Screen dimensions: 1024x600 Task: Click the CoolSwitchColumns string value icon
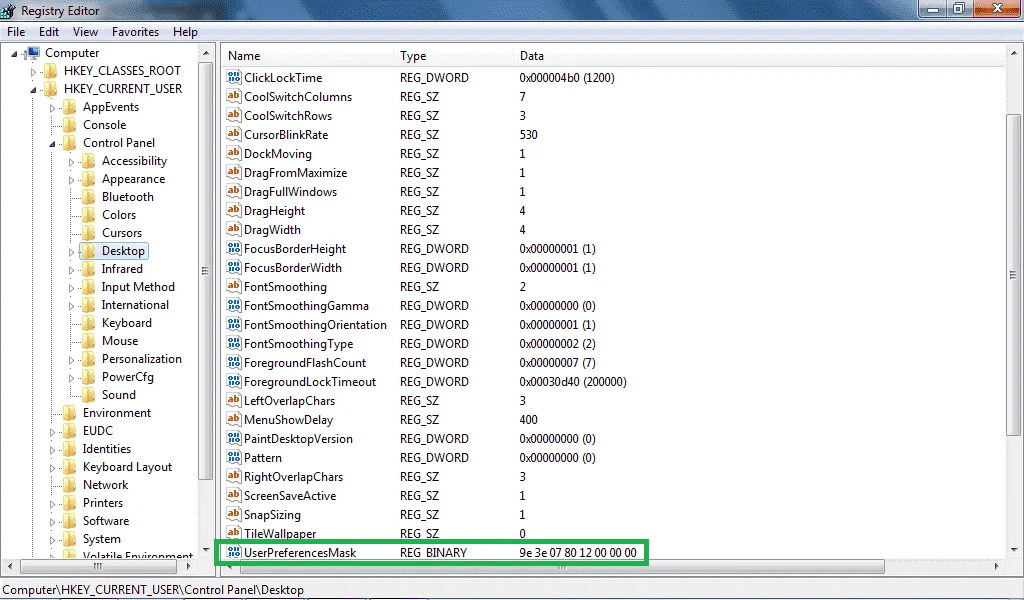[234, 96]
